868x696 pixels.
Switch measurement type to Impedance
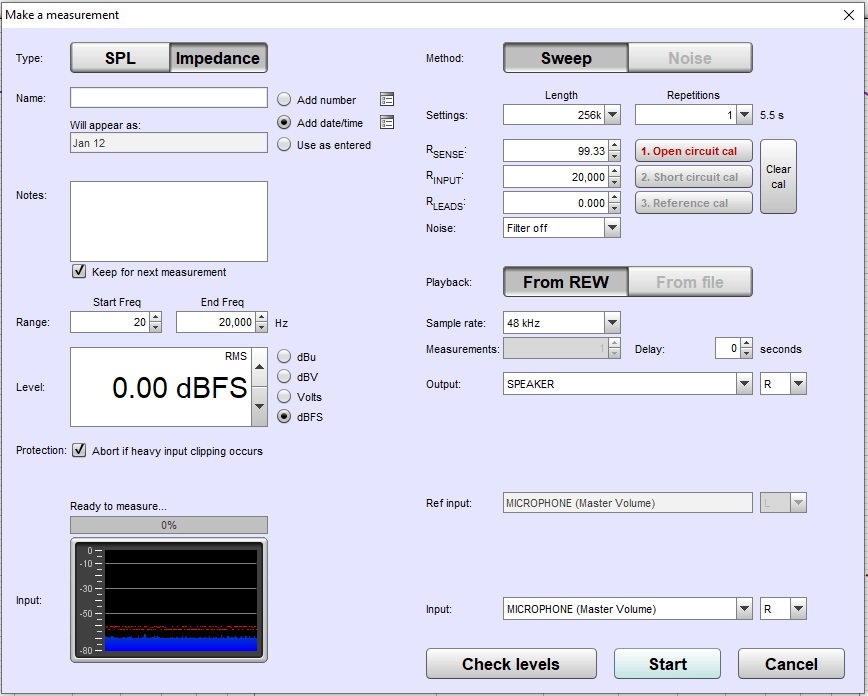coord(218,58)
